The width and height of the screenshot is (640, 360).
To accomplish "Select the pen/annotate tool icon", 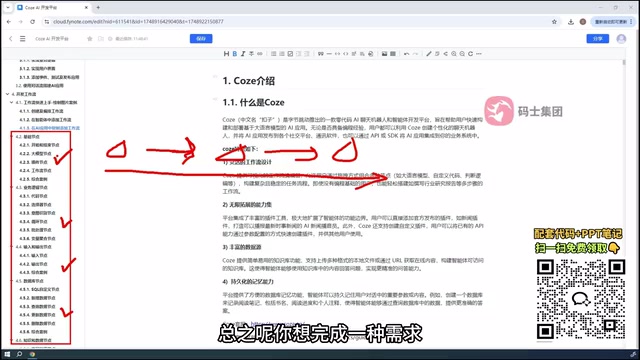I will (429, 54).
